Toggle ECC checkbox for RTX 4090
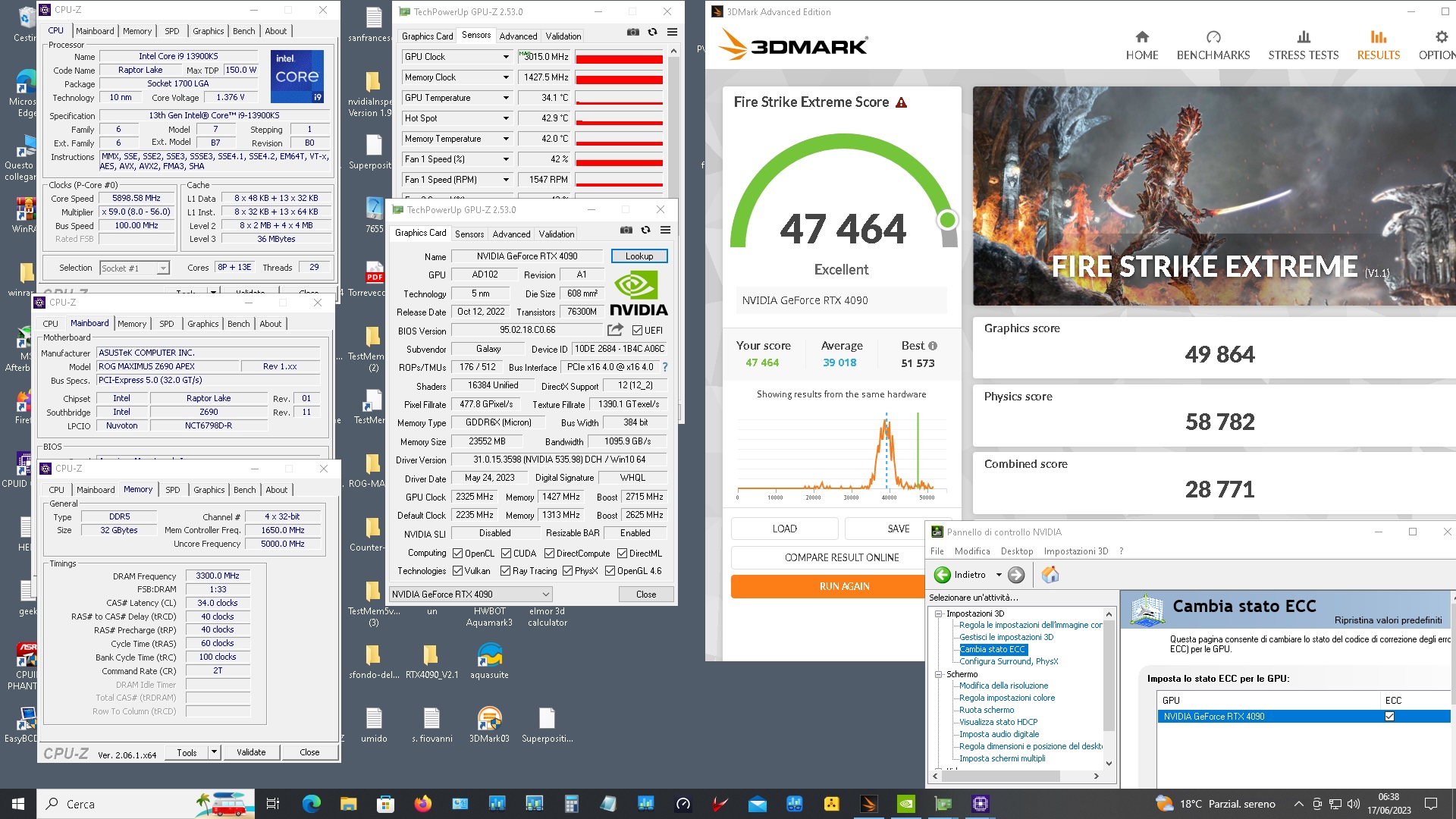This screenshot has width=1456, height=819. tap(1389, 717)
